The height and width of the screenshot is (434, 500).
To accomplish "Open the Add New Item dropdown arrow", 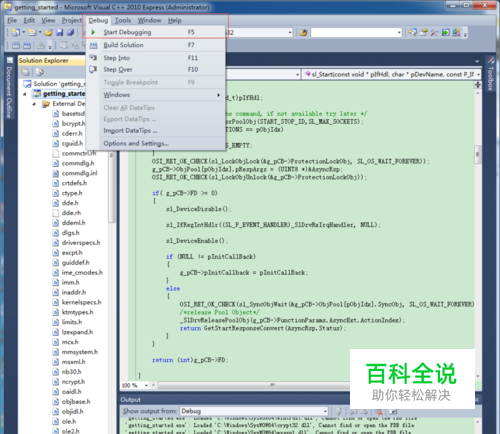I will click(40, 32).
